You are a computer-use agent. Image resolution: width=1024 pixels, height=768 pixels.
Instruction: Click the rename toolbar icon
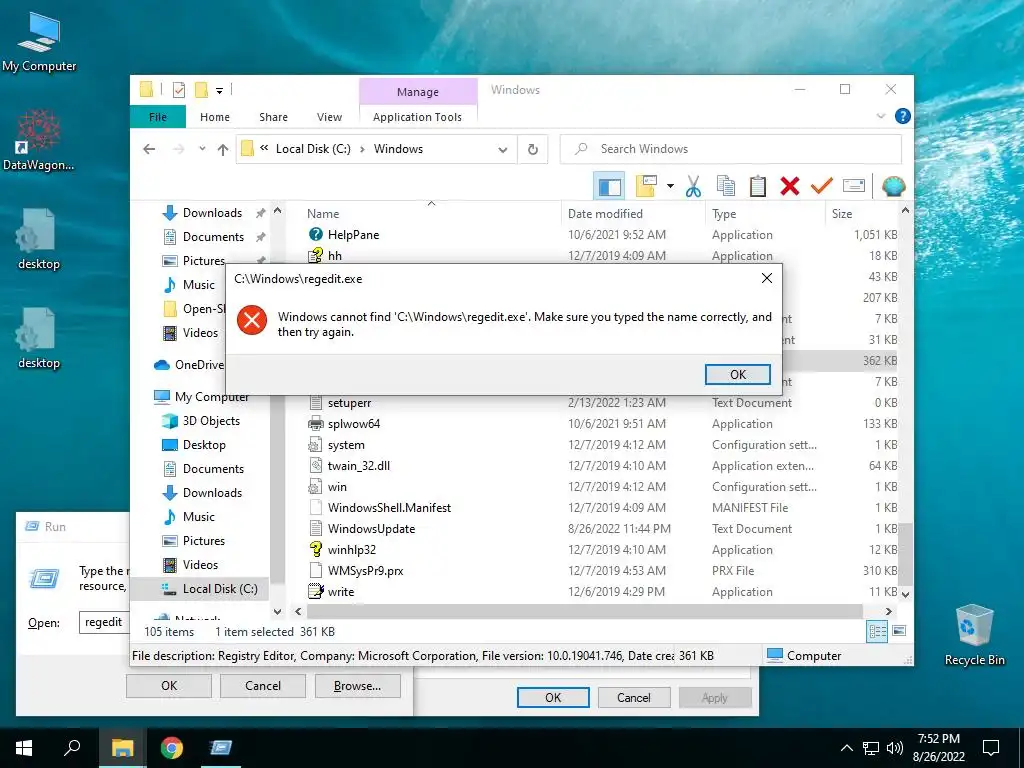coord(854,186)
